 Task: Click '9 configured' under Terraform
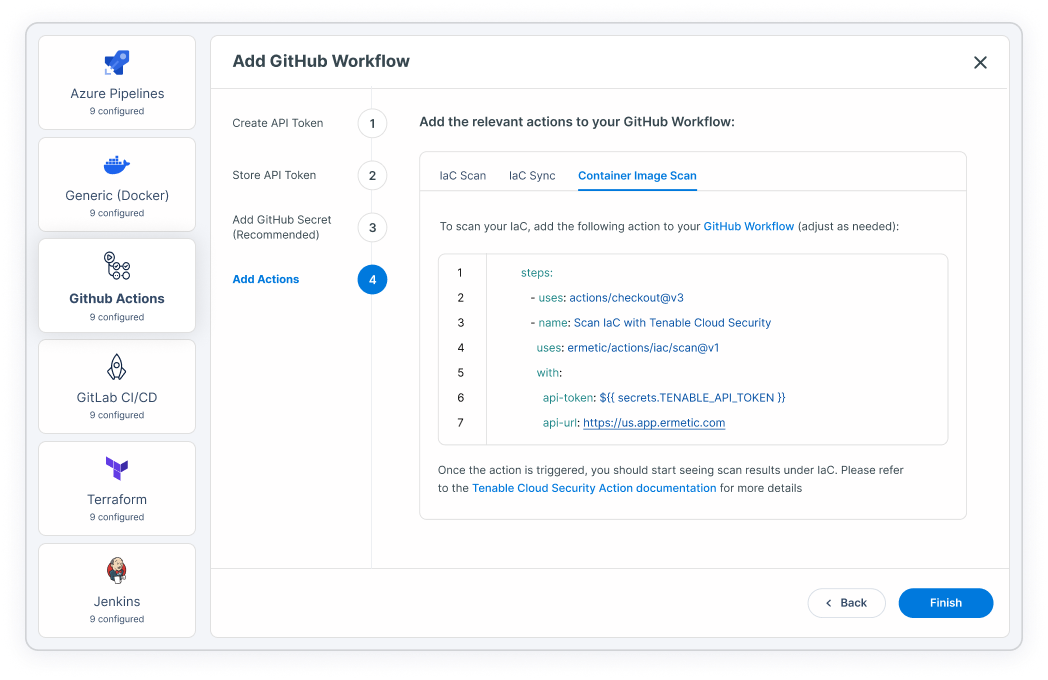point(117,518)
